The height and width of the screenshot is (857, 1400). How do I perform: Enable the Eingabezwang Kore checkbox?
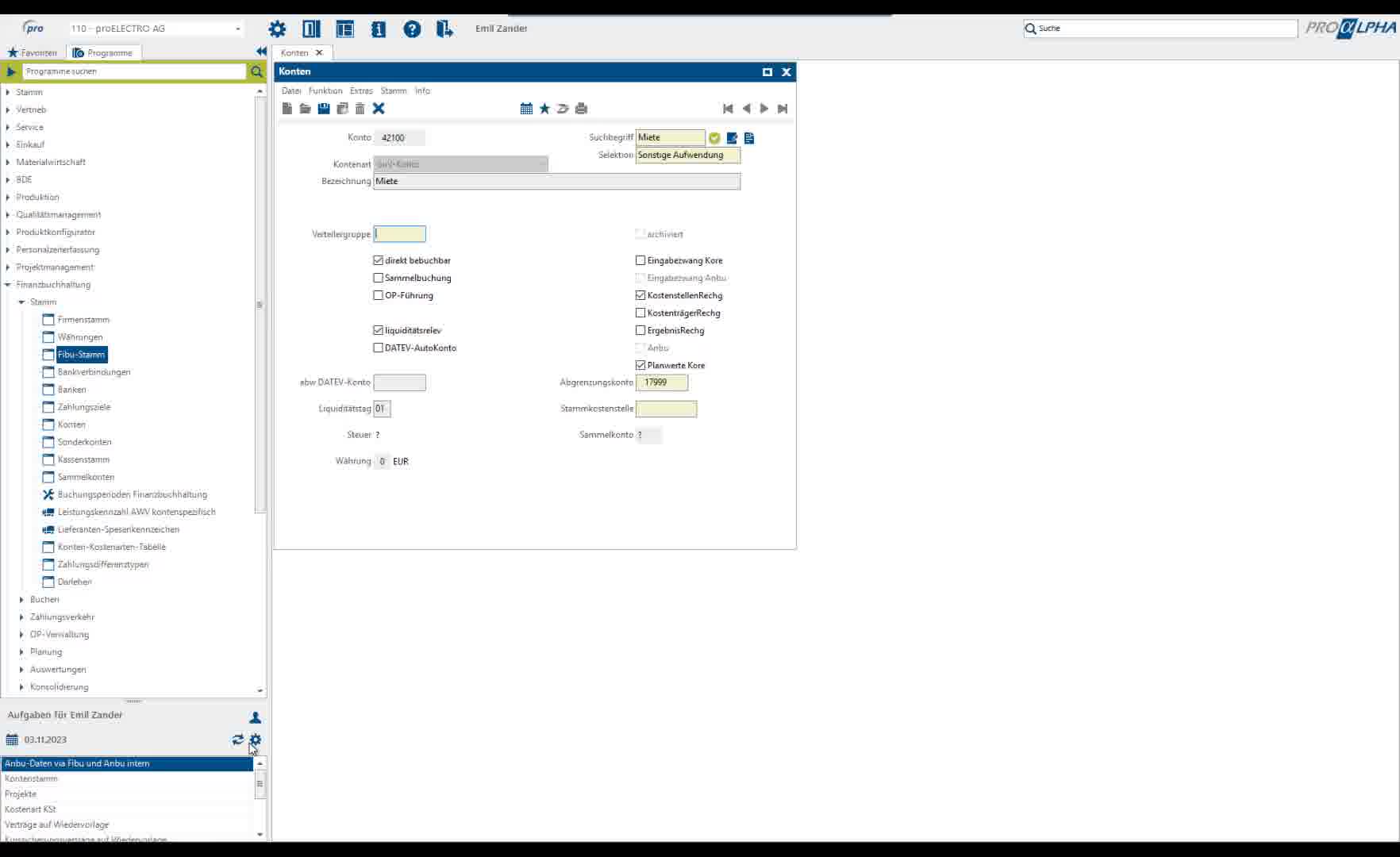640,260
